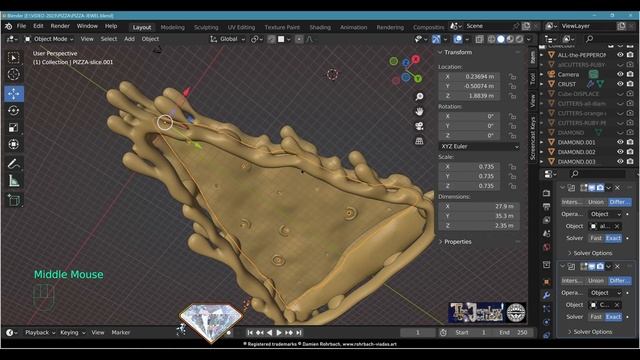
Task: Open the XYZ Euler rotation mode dropdown
Action: pos(479,147)
